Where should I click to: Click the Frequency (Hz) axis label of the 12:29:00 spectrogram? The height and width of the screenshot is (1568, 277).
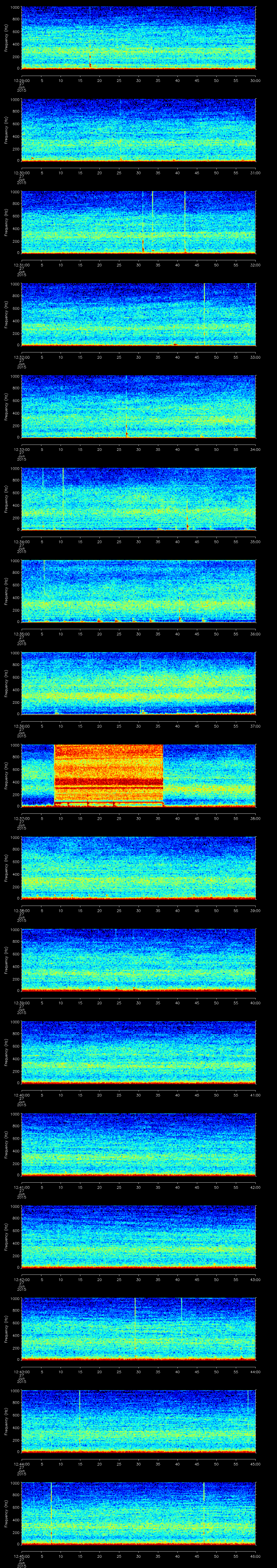[7, 38]
